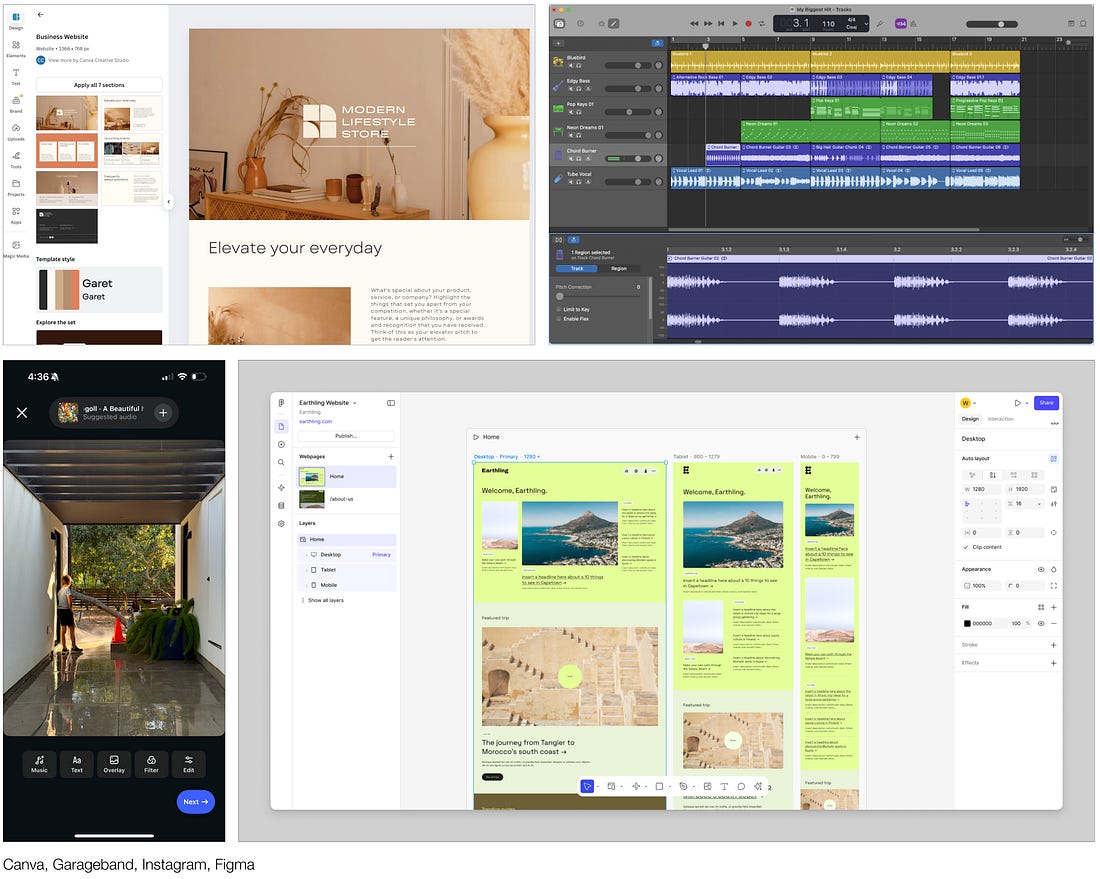
Task: Click Apply all 7 sections in Canva
Action: 99,85
